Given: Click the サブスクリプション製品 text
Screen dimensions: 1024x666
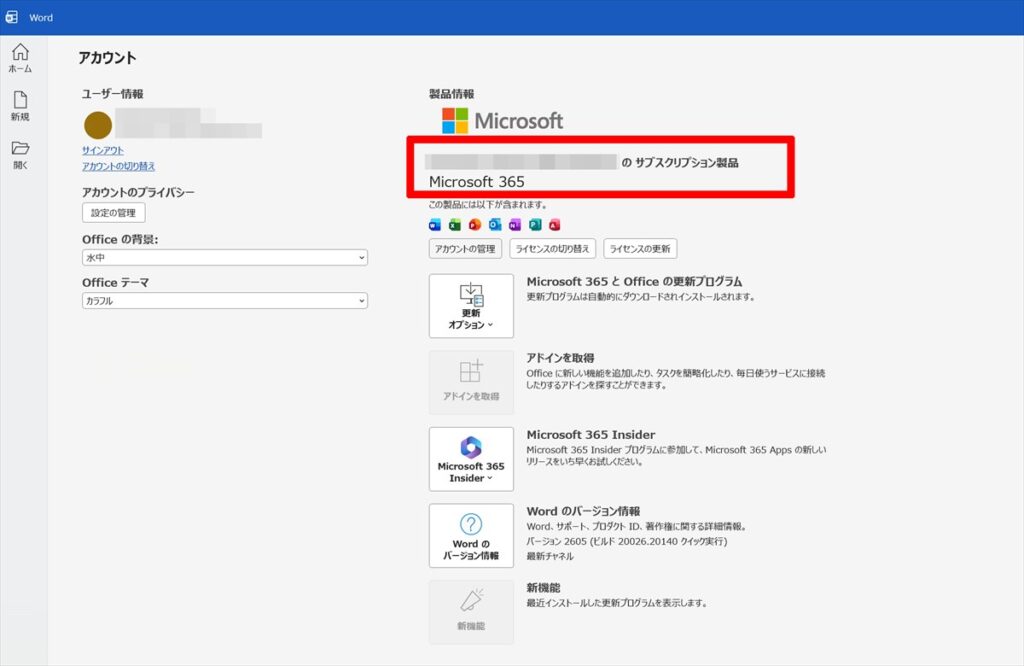Looking at the screenshot, I should tap(686, 163).
